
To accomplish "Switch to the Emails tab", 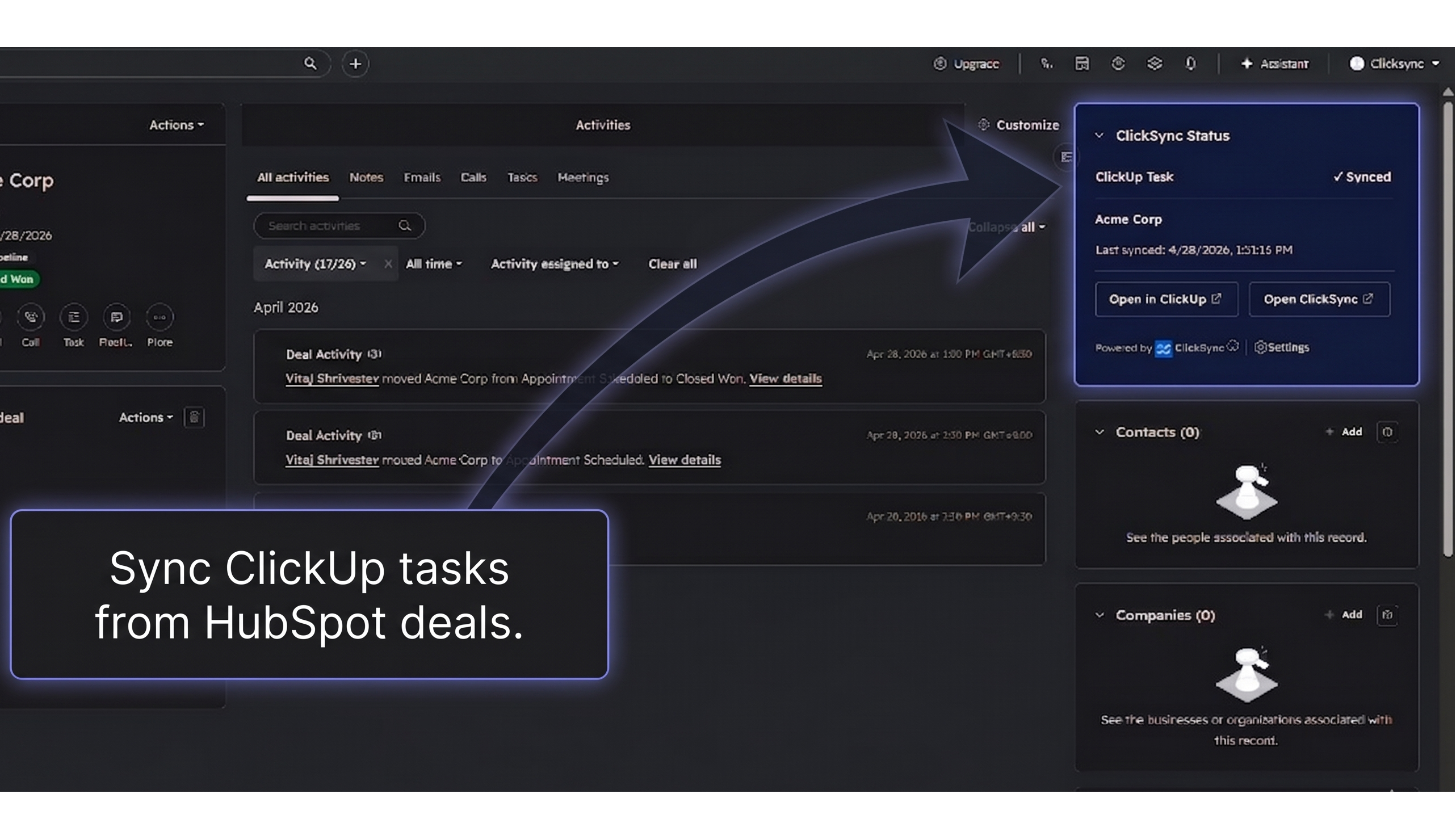I will coord(422,177).
